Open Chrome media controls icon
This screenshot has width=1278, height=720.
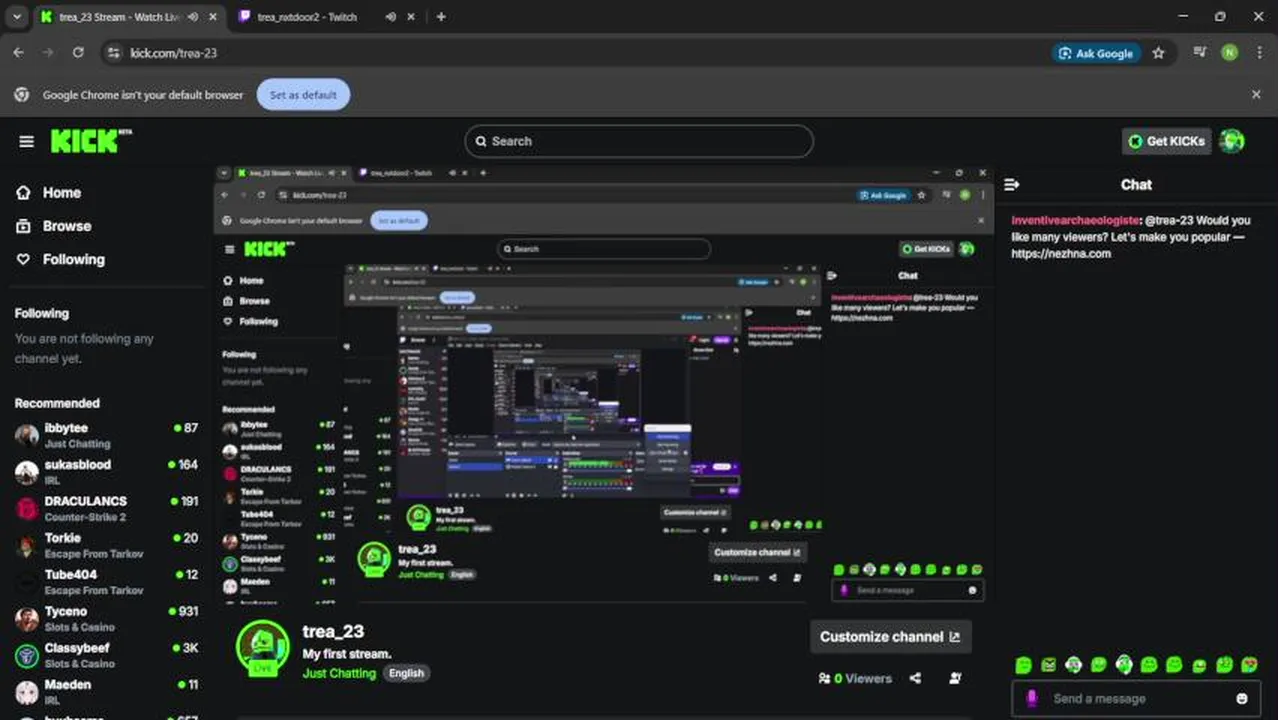(x=1200, y=53)
